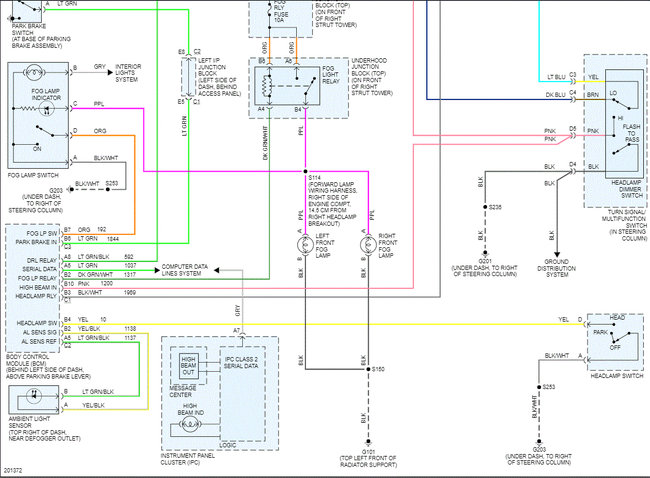Click the HEADLAMP RLY pin label

tap(36, 296)
